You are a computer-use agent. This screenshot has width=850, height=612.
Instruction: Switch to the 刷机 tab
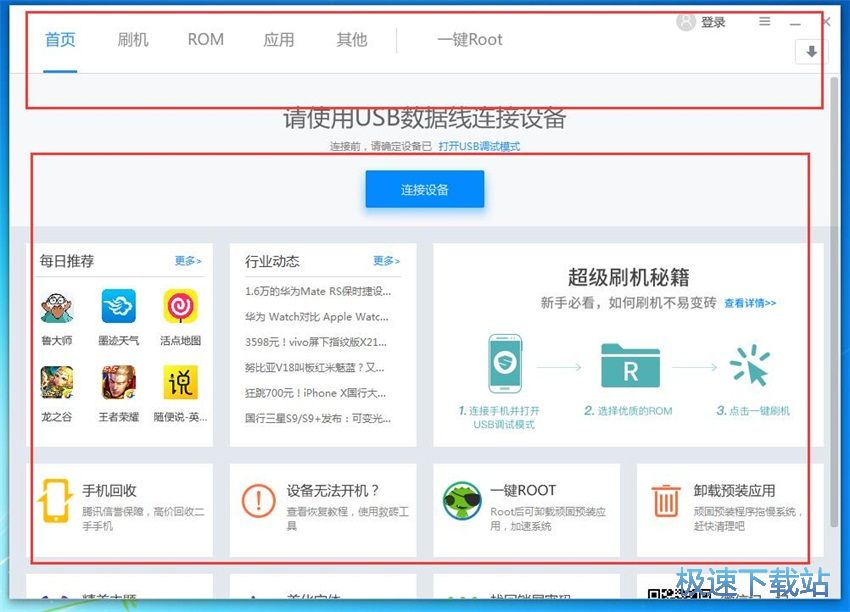click(133, 40)
